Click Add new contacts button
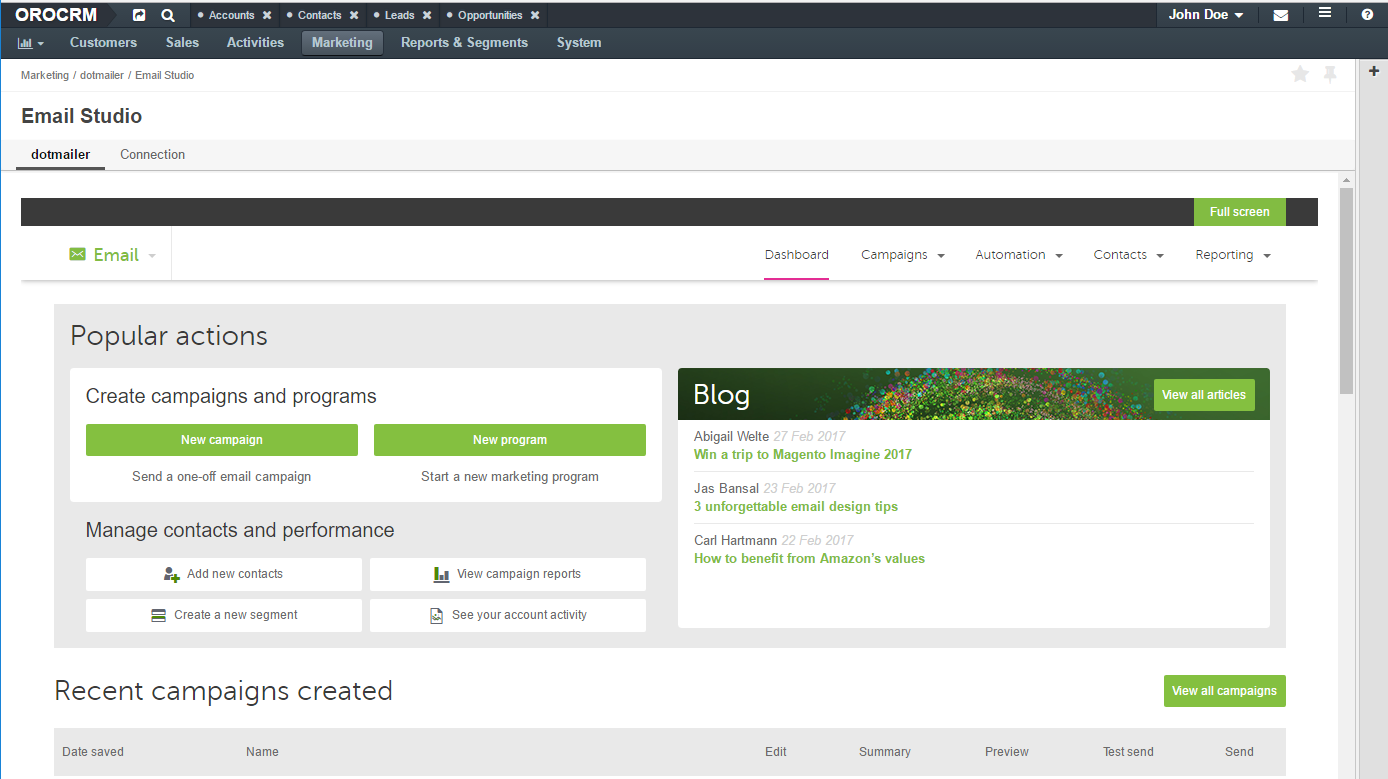Image resolution: width=1388 pixels, height=779 pixels. [224, 574]
